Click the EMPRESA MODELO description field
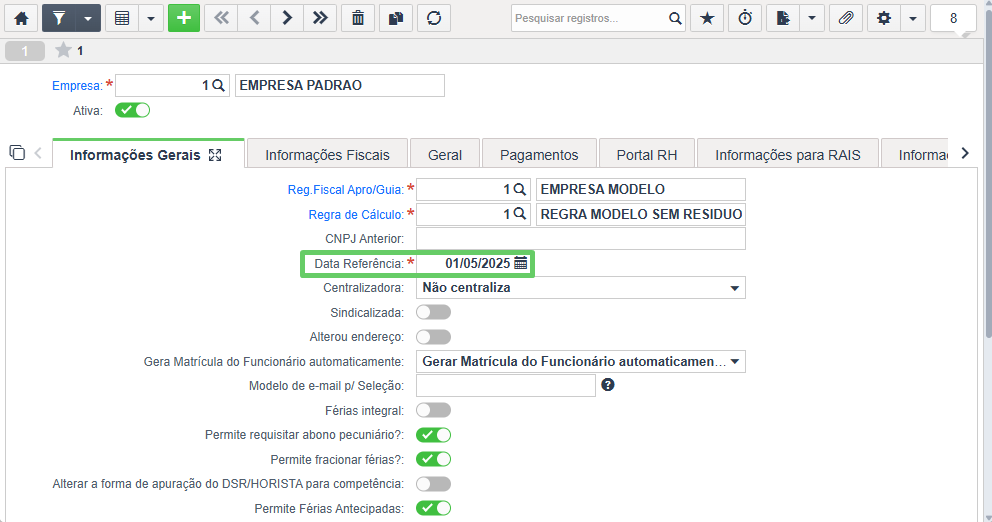 (641, 189)
